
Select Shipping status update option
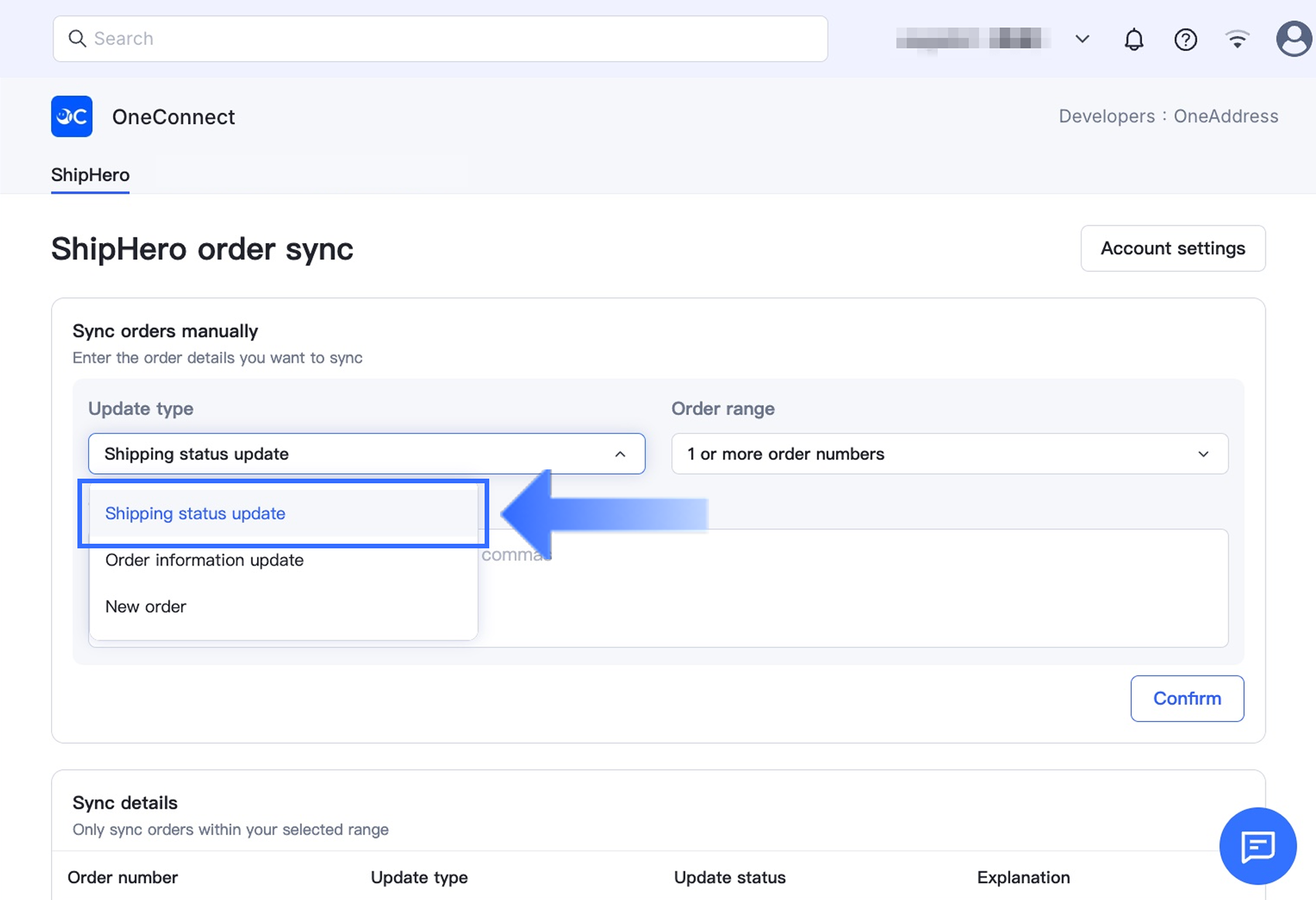(x=196, y=514)
